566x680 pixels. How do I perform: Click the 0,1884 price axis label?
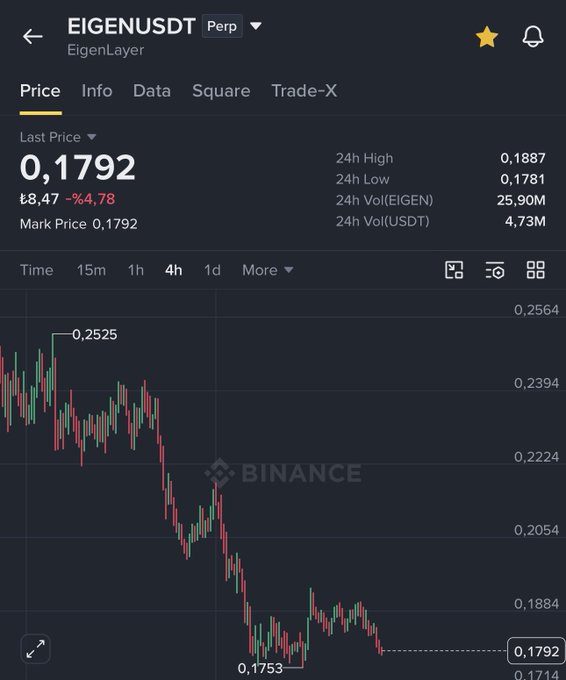point(537,604)
